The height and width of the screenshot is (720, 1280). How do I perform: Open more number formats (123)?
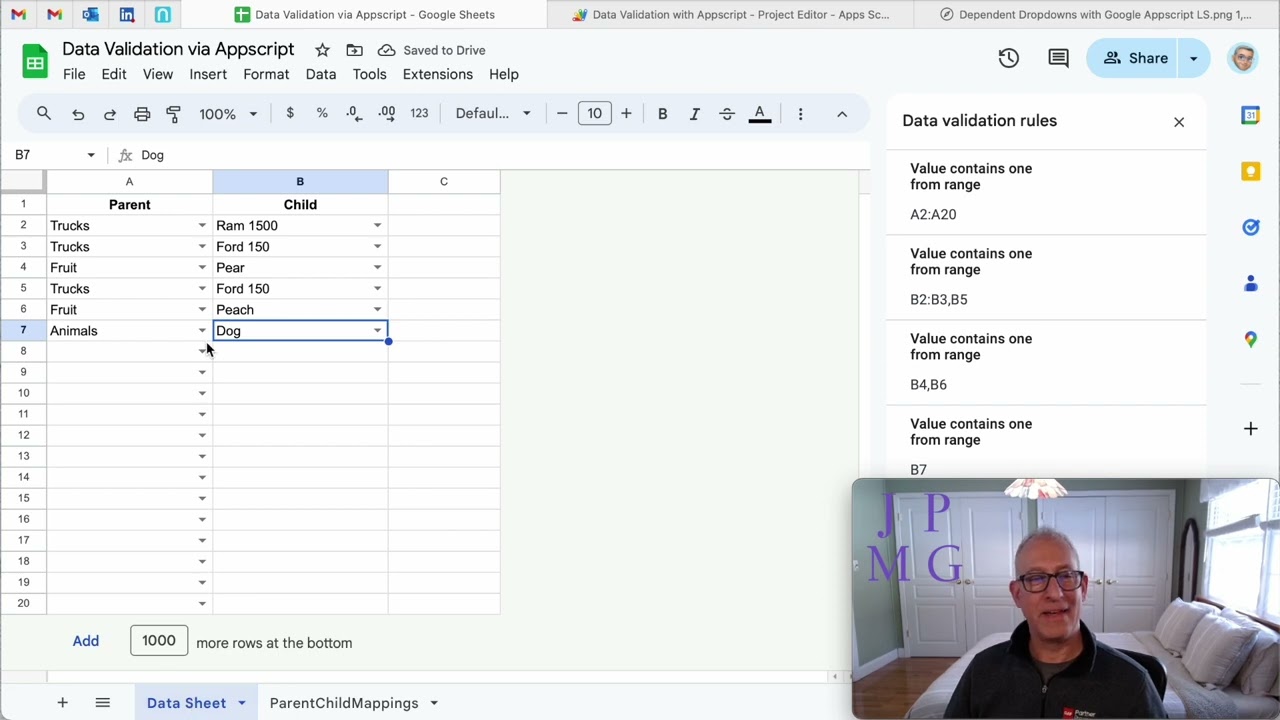[x=419, y=113]
